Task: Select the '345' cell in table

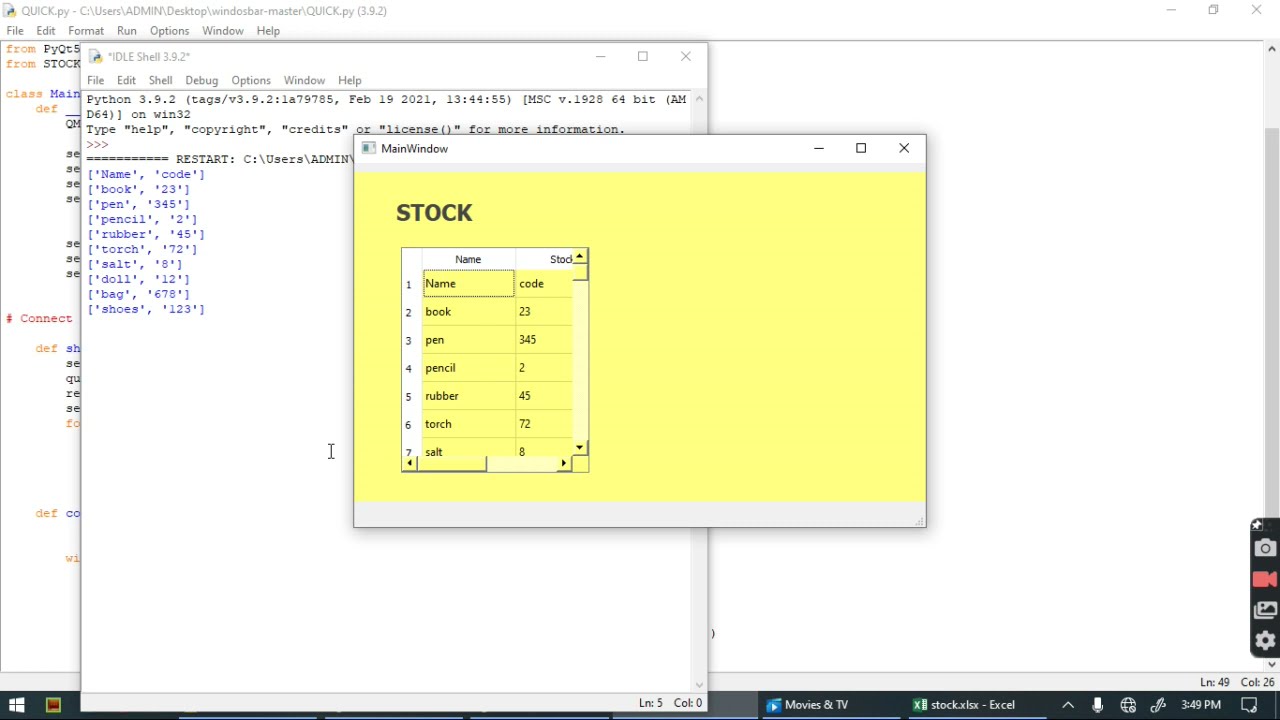Action: tap(544, 340)
